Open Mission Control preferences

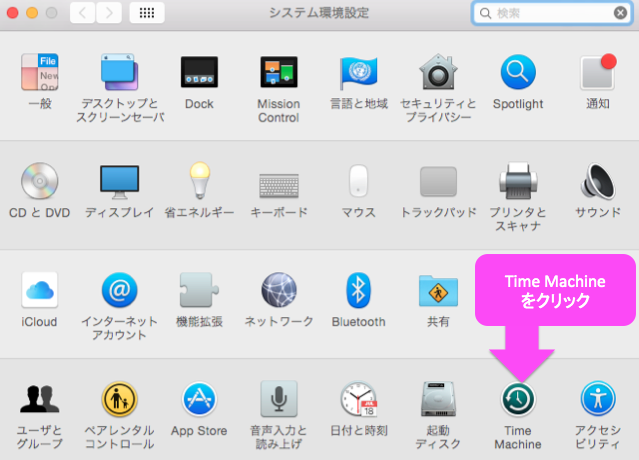pos(279,72)
